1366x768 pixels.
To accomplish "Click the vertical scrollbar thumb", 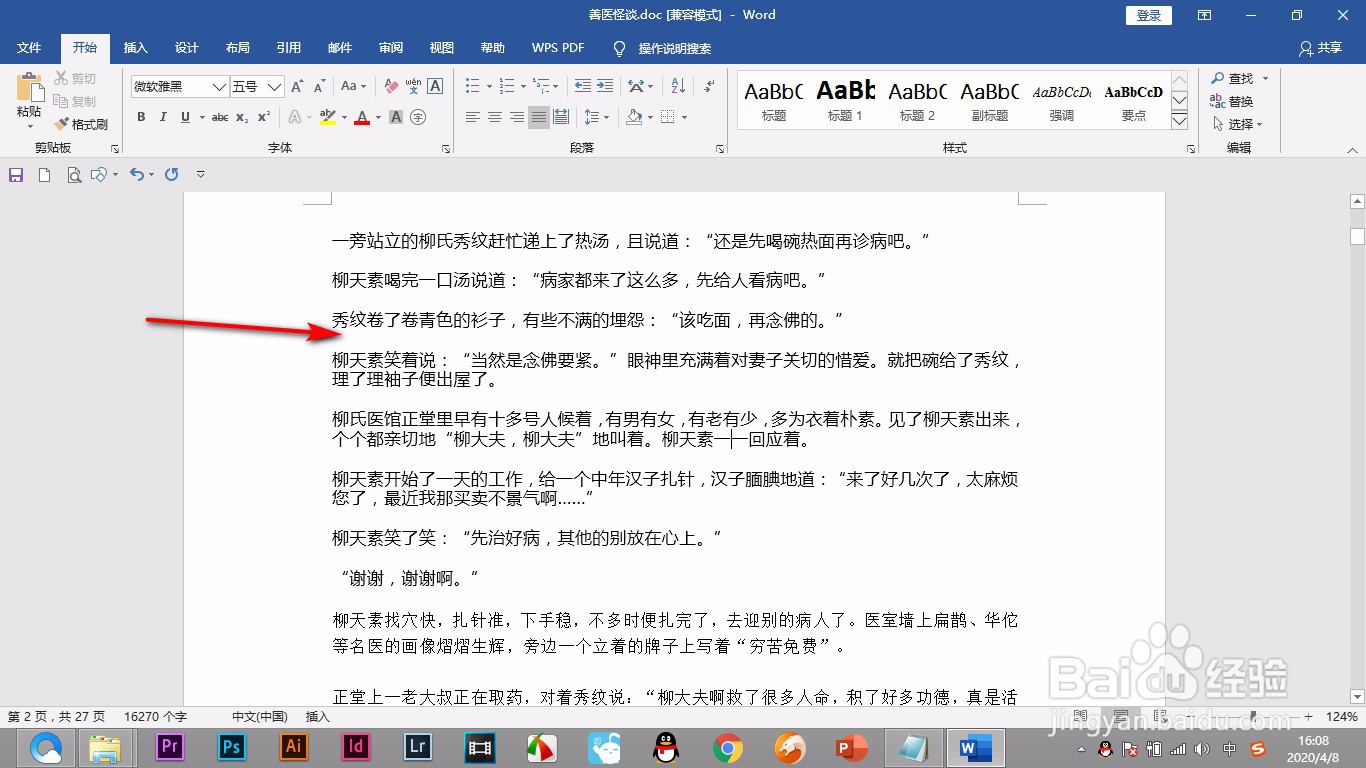I will (1357, 237).
